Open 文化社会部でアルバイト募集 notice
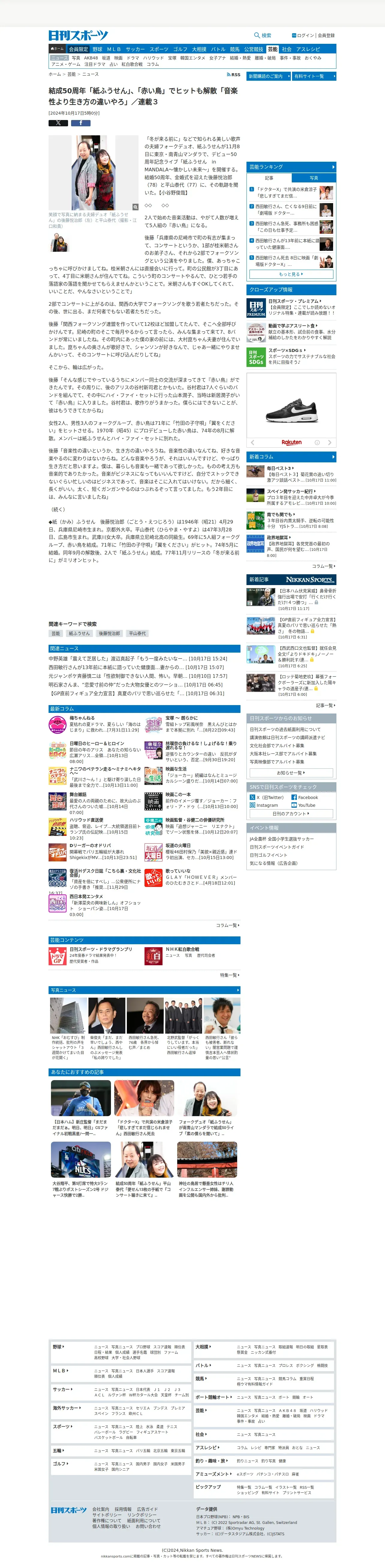Image resolution: width=385 pixels, height=1568 pixels. 277,745
